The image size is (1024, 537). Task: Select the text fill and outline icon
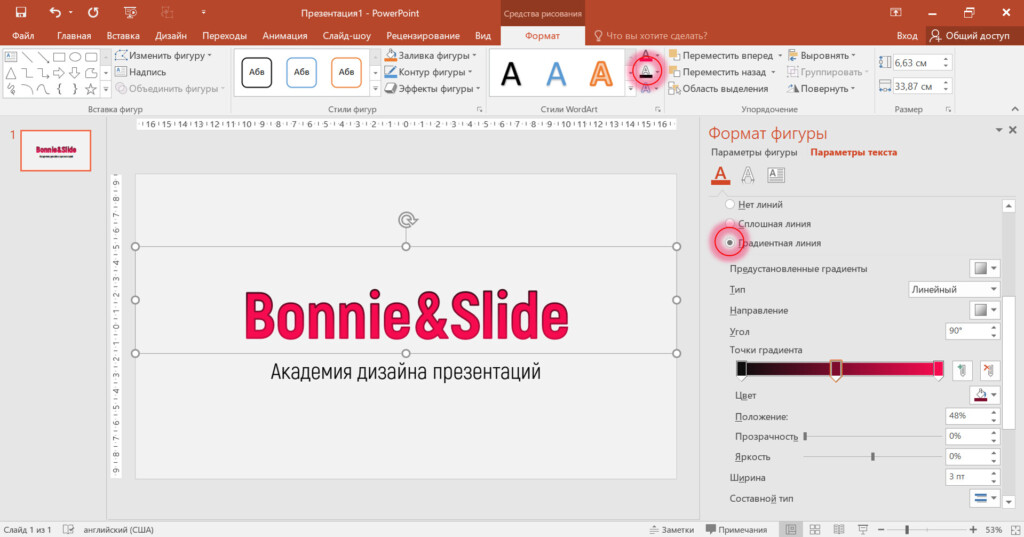point(720,176)
